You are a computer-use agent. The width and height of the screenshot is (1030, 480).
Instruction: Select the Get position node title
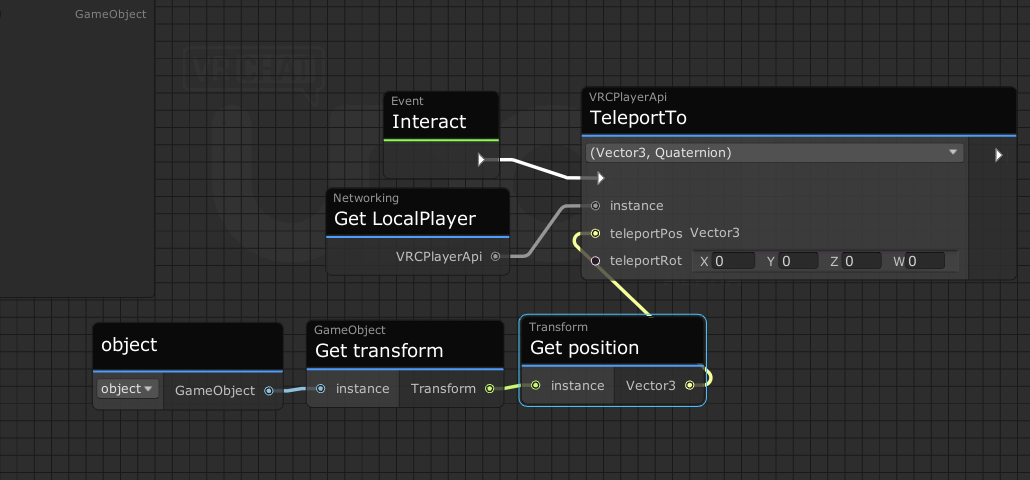point(584,347)
